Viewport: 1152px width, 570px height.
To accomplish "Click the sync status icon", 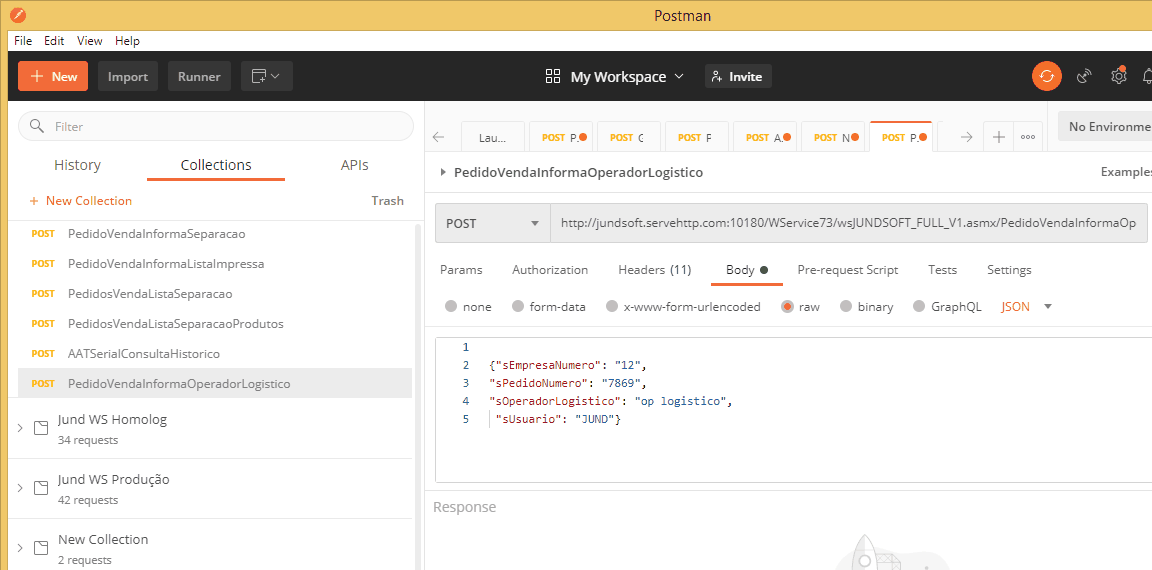I will point(1047,76).
